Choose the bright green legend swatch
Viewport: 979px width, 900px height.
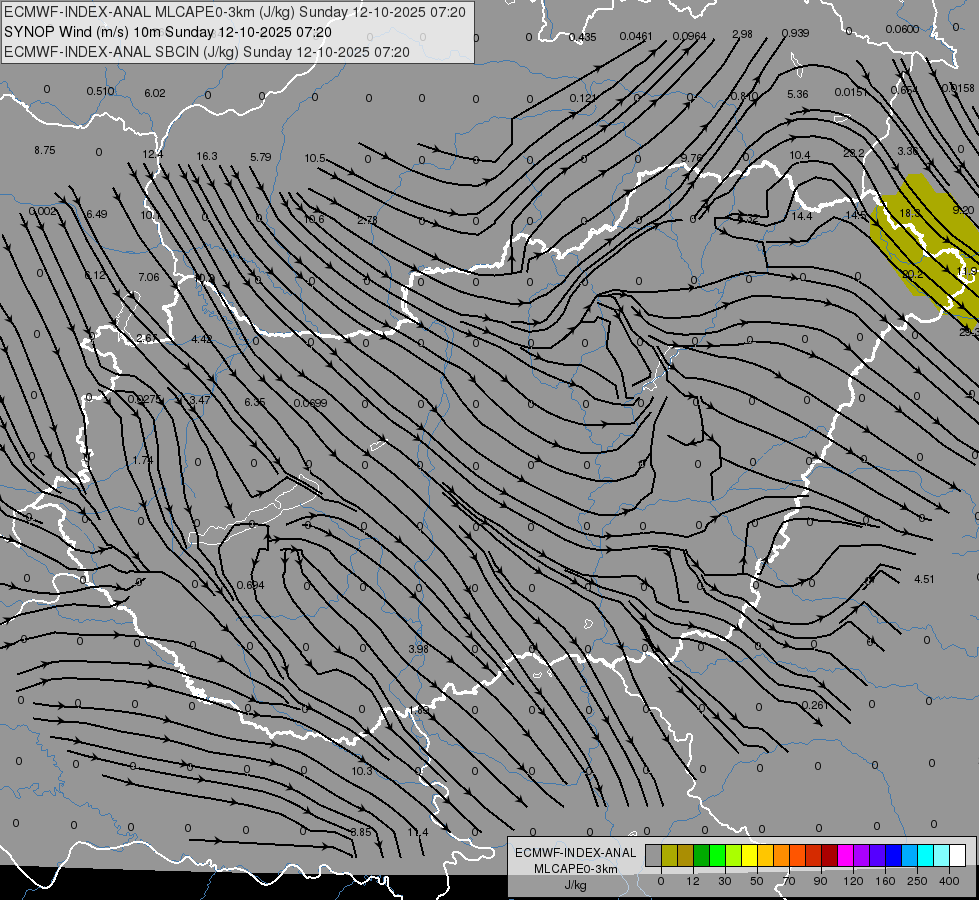(717, 855)
